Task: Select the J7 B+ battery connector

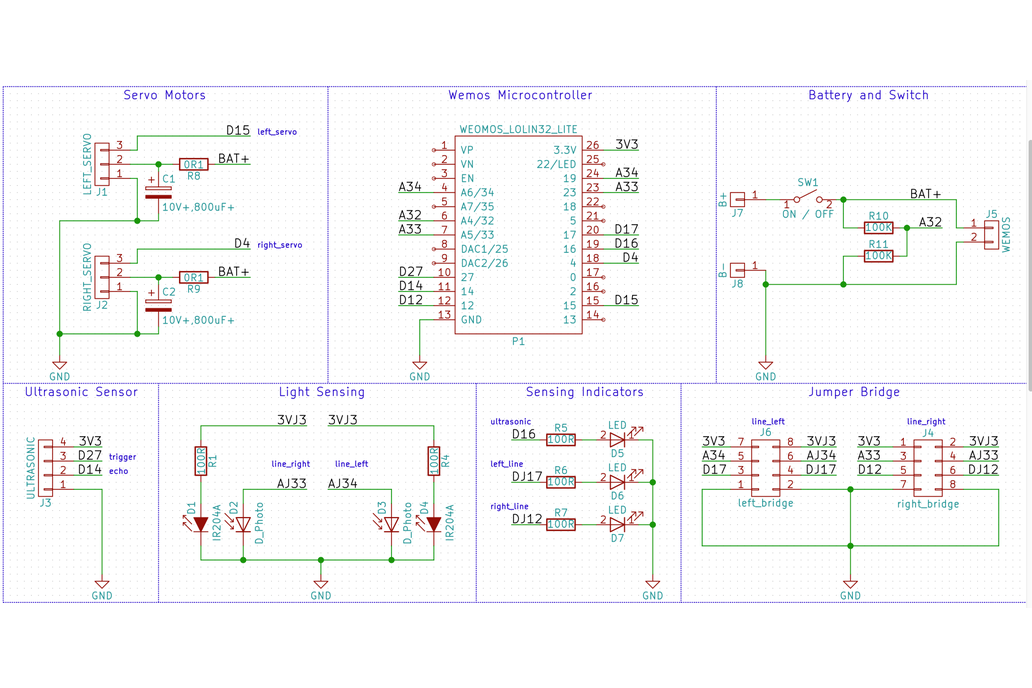Action: 738,199
